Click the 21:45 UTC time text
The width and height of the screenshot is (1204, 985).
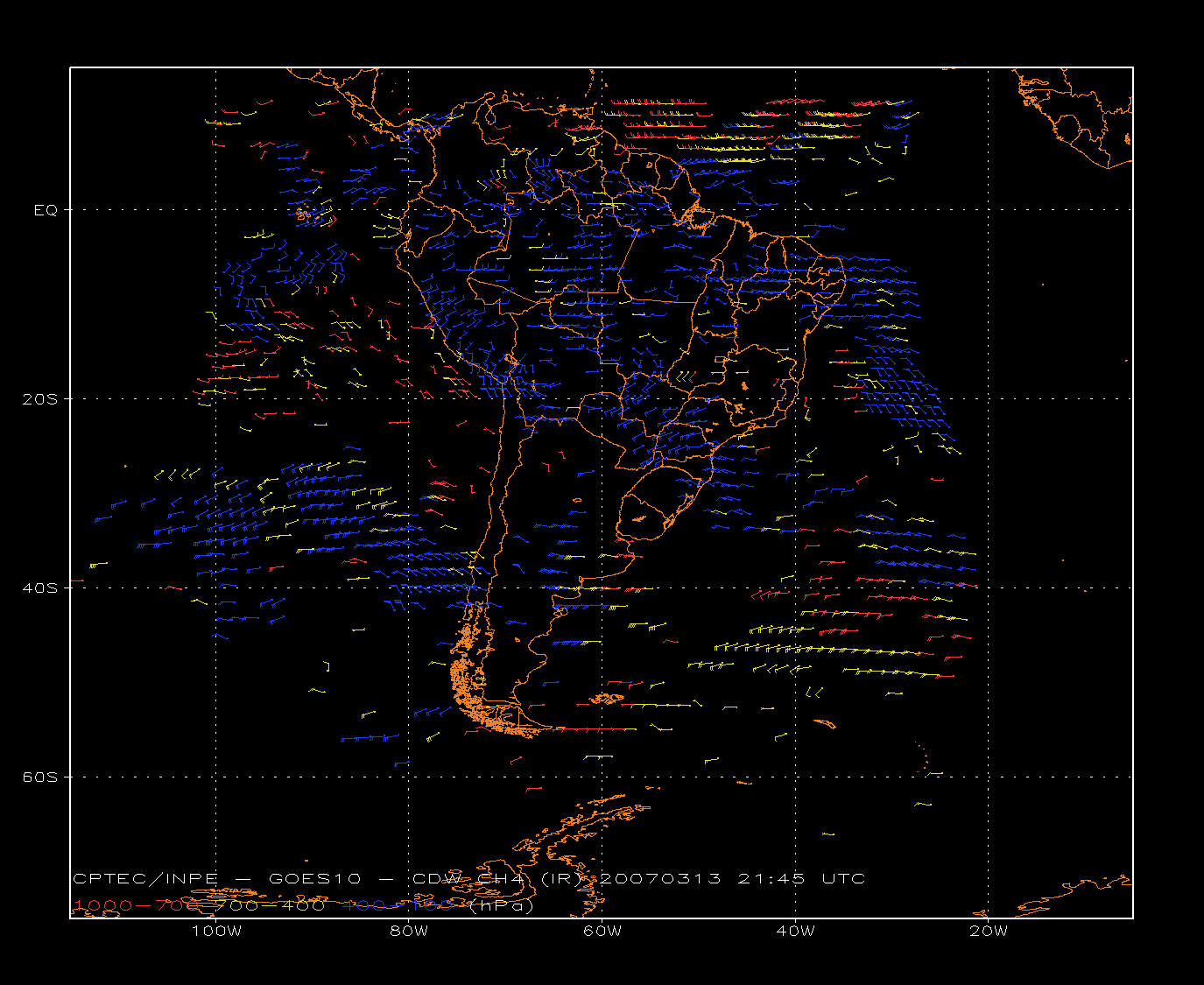(801, 878)
